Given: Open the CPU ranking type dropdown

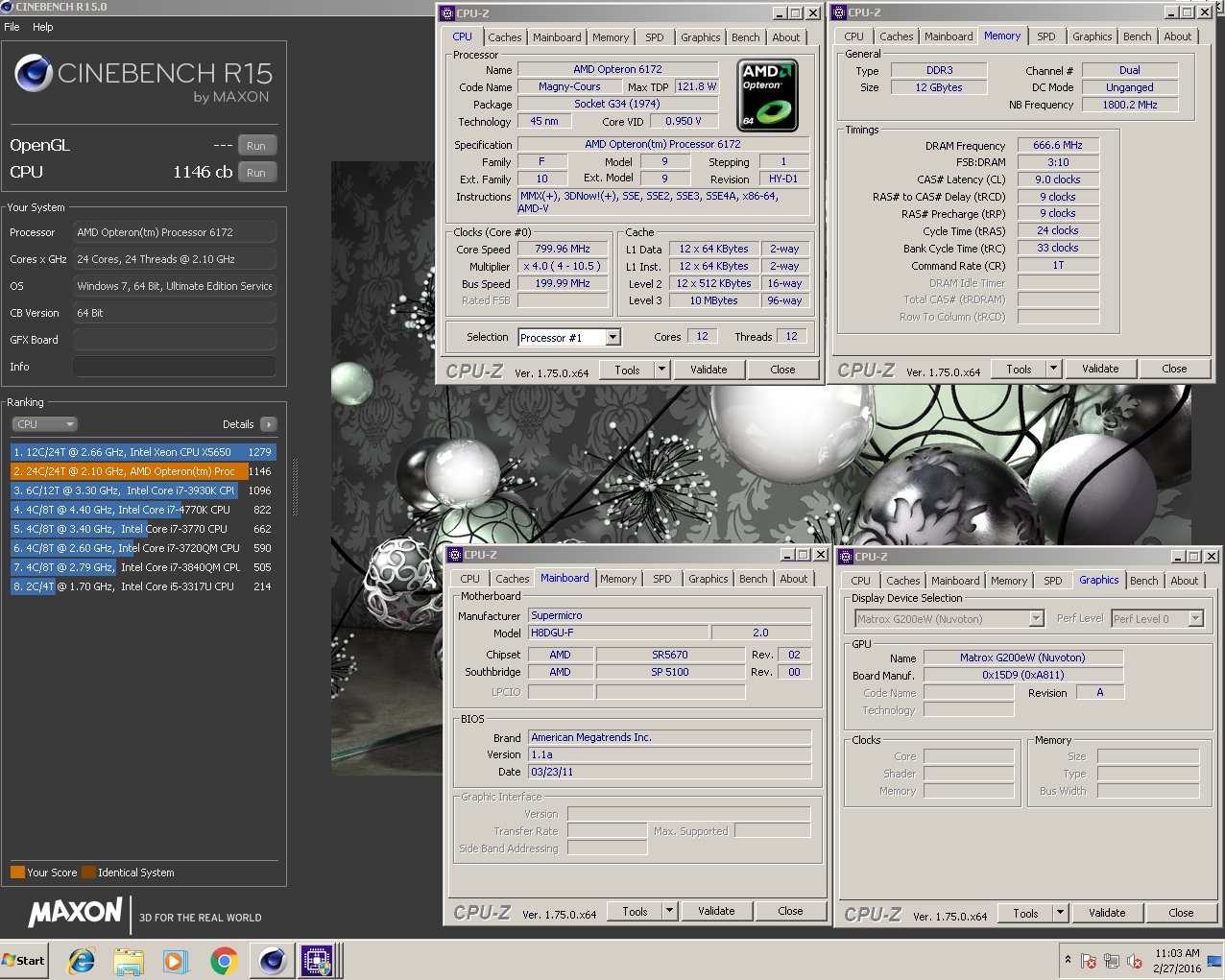Looking at the screenshot, I should (x=44, y=424).
